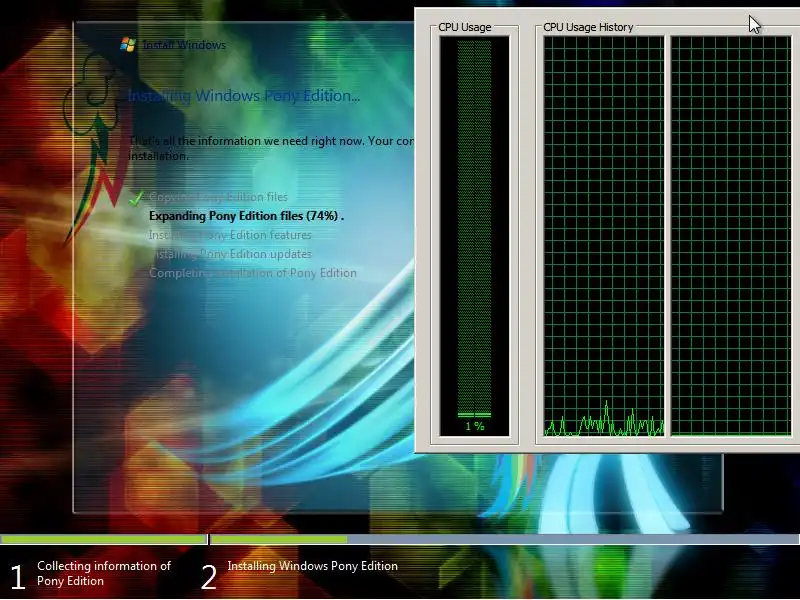Screen dimensions: 800x600
Task: Click "That's all the information we need" paragraph
Action: [271, 148]
